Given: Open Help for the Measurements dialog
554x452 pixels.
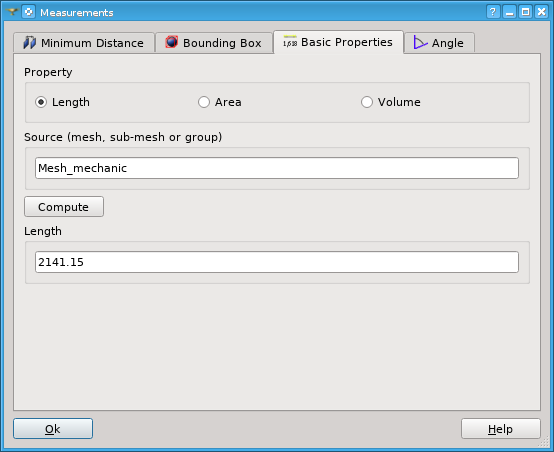Looking at the screenshot, I should [x=501, y=429].
